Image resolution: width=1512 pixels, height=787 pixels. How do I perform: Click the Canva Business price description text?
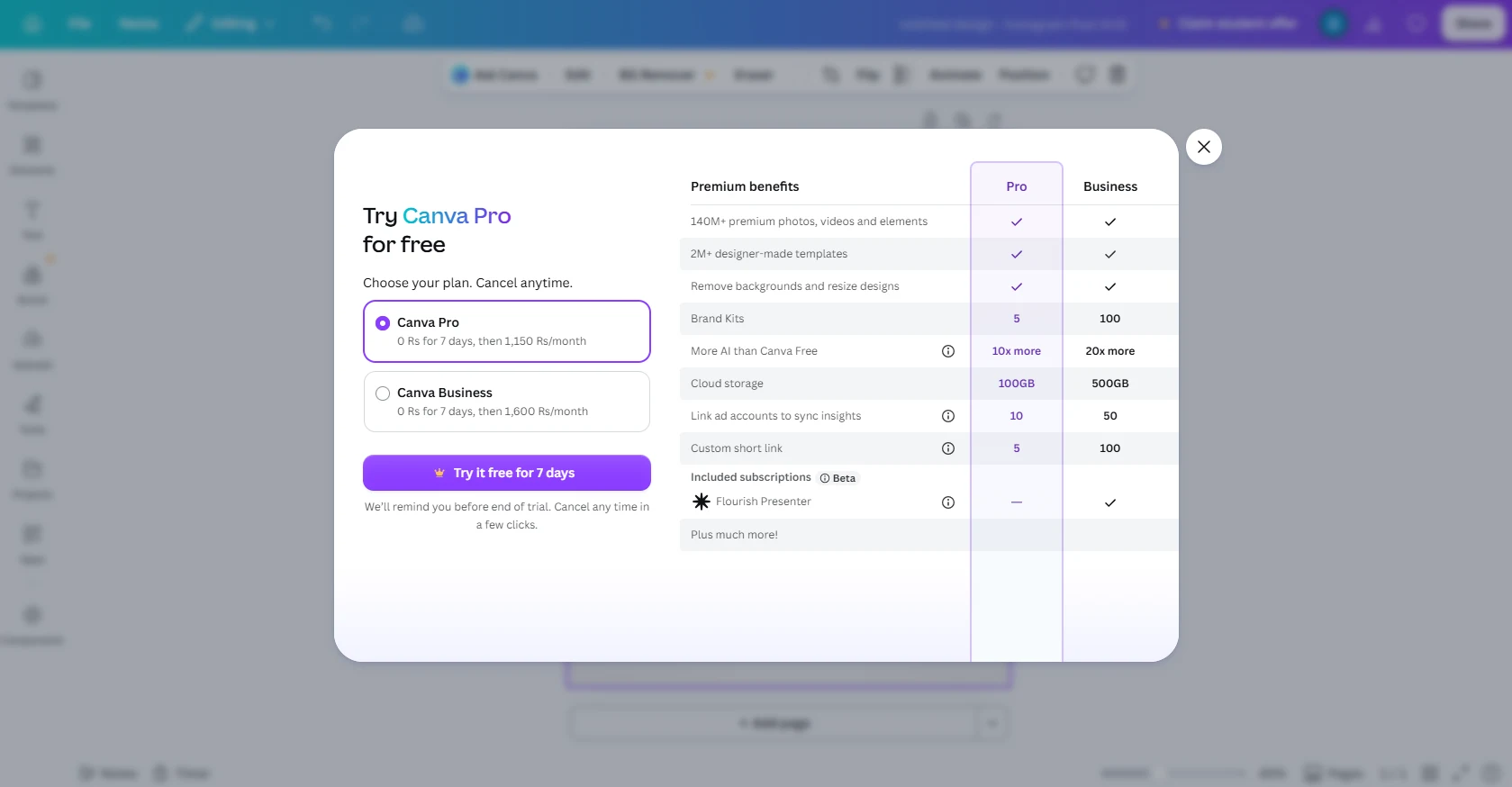pos(493,412)
